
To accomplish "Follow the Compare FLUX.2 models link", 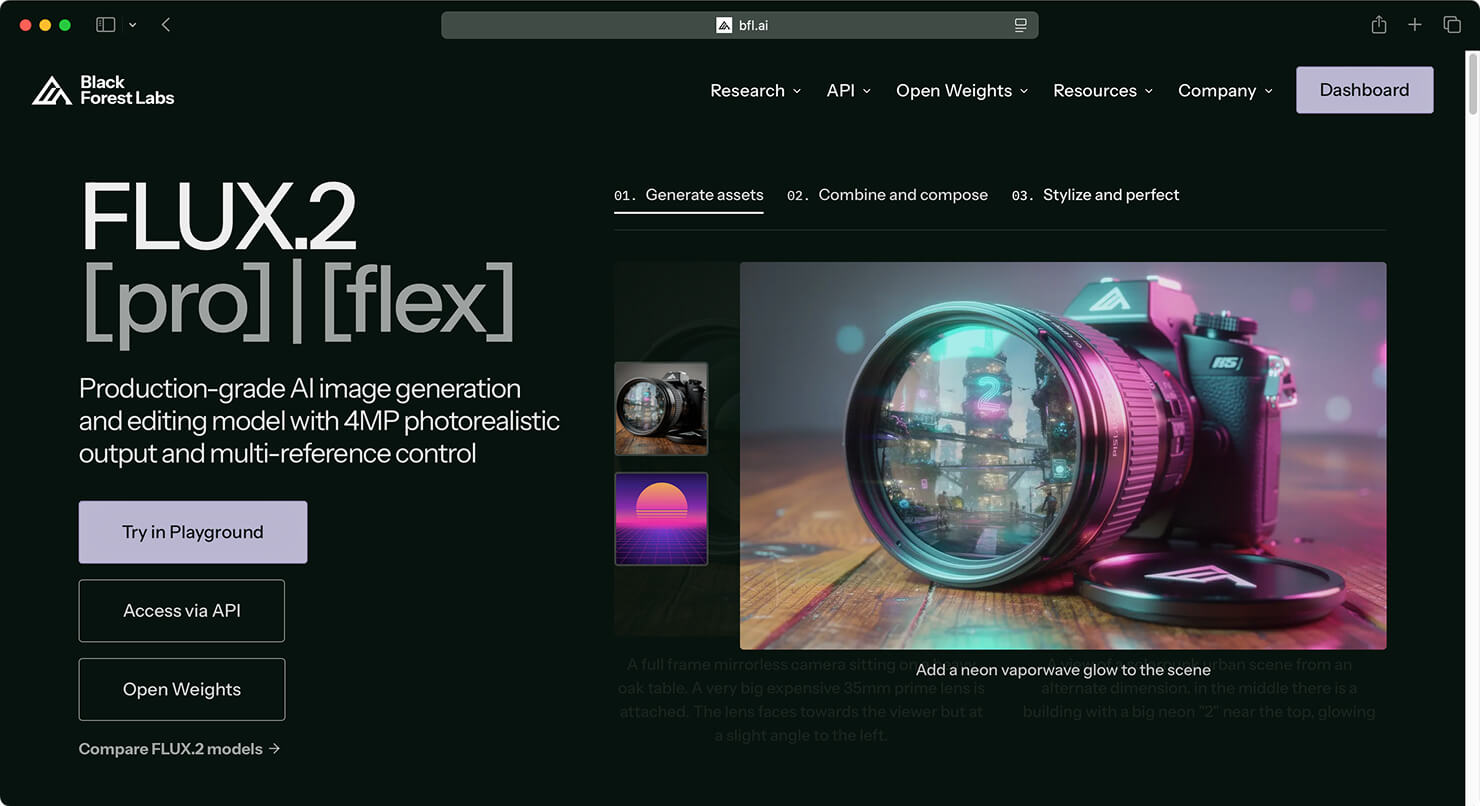I will tap(170, 748).
